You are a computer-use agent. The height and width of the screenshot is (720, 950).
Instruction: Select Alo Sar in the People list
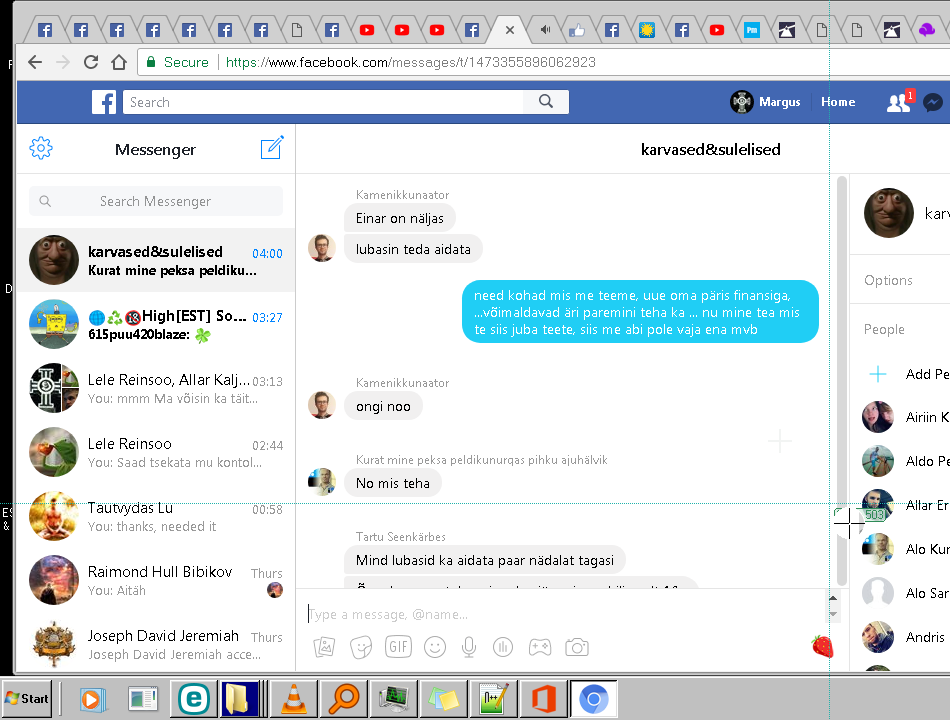905,593
